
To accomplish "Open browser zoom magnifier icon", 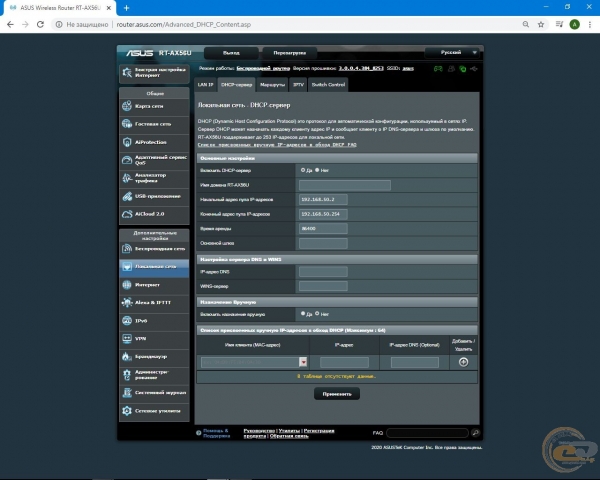I will coord(526,24).
